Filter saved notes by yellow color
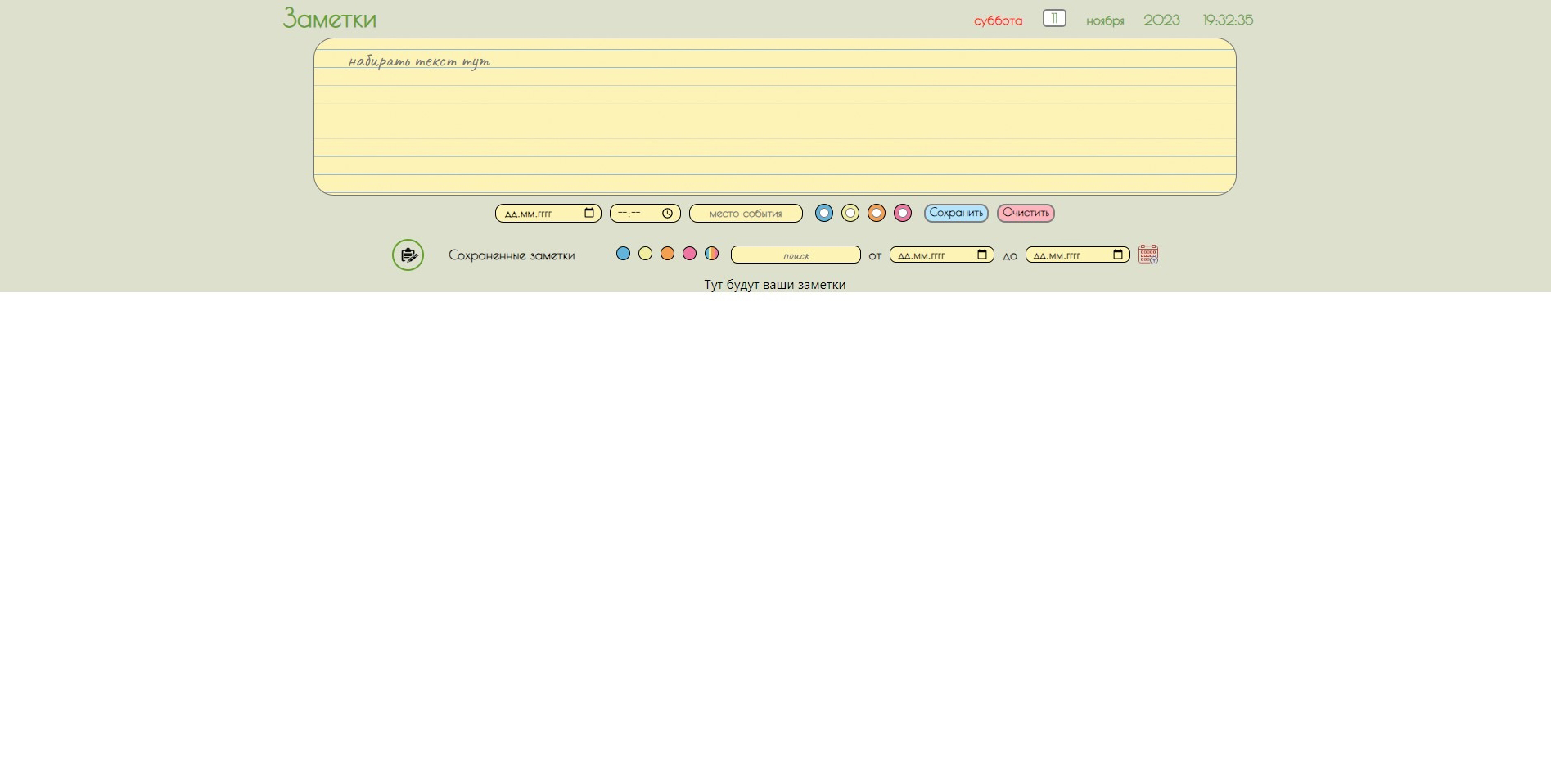Screen dimensions: 1551x784 tap(645, 254)
